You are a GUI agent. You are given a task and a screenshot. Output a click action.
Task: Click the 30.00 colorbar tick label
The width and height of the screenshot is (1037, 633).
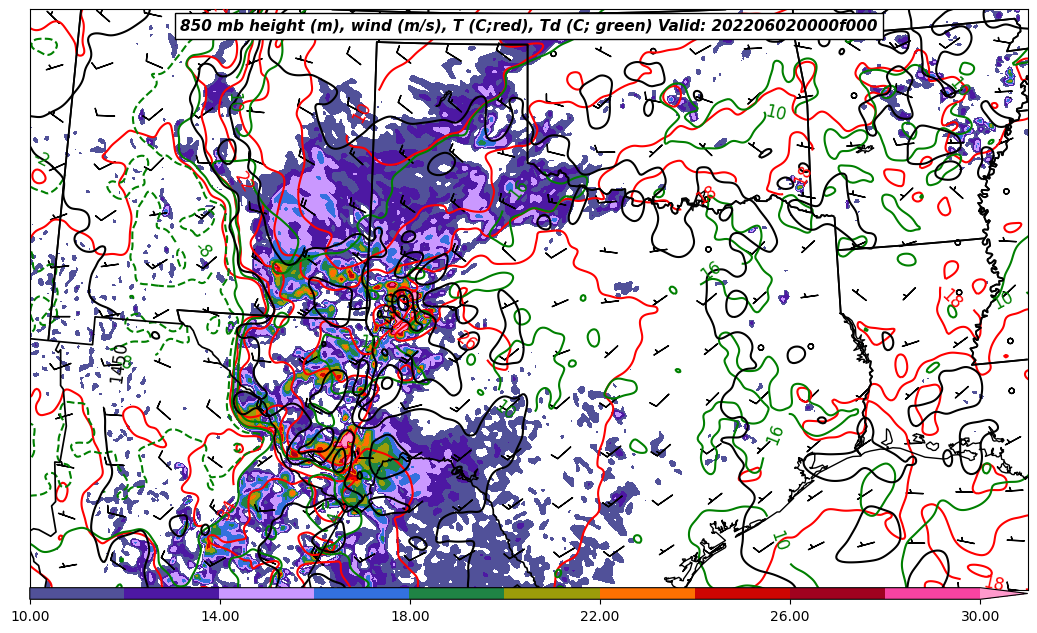(x=980, y=616)
